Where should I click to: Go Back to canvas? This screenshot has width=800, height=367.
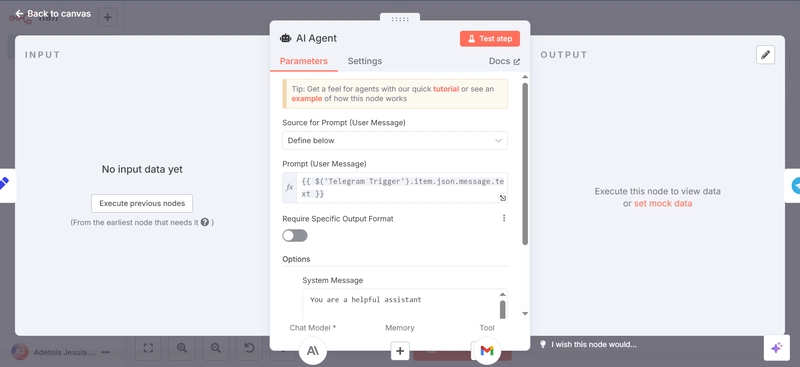[53, 14]
